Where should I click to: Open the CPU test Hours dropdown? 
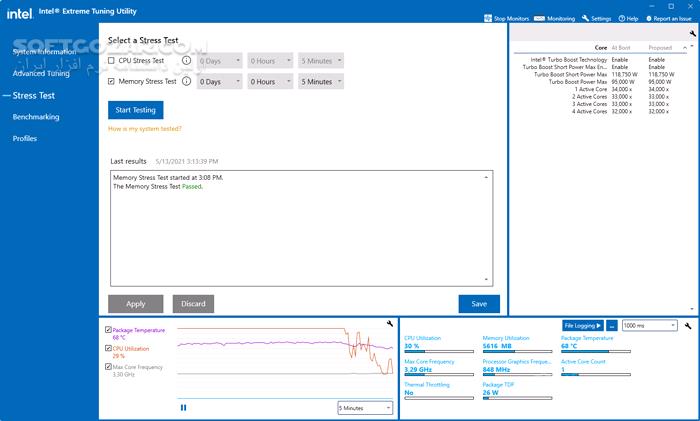pos(271,61)
